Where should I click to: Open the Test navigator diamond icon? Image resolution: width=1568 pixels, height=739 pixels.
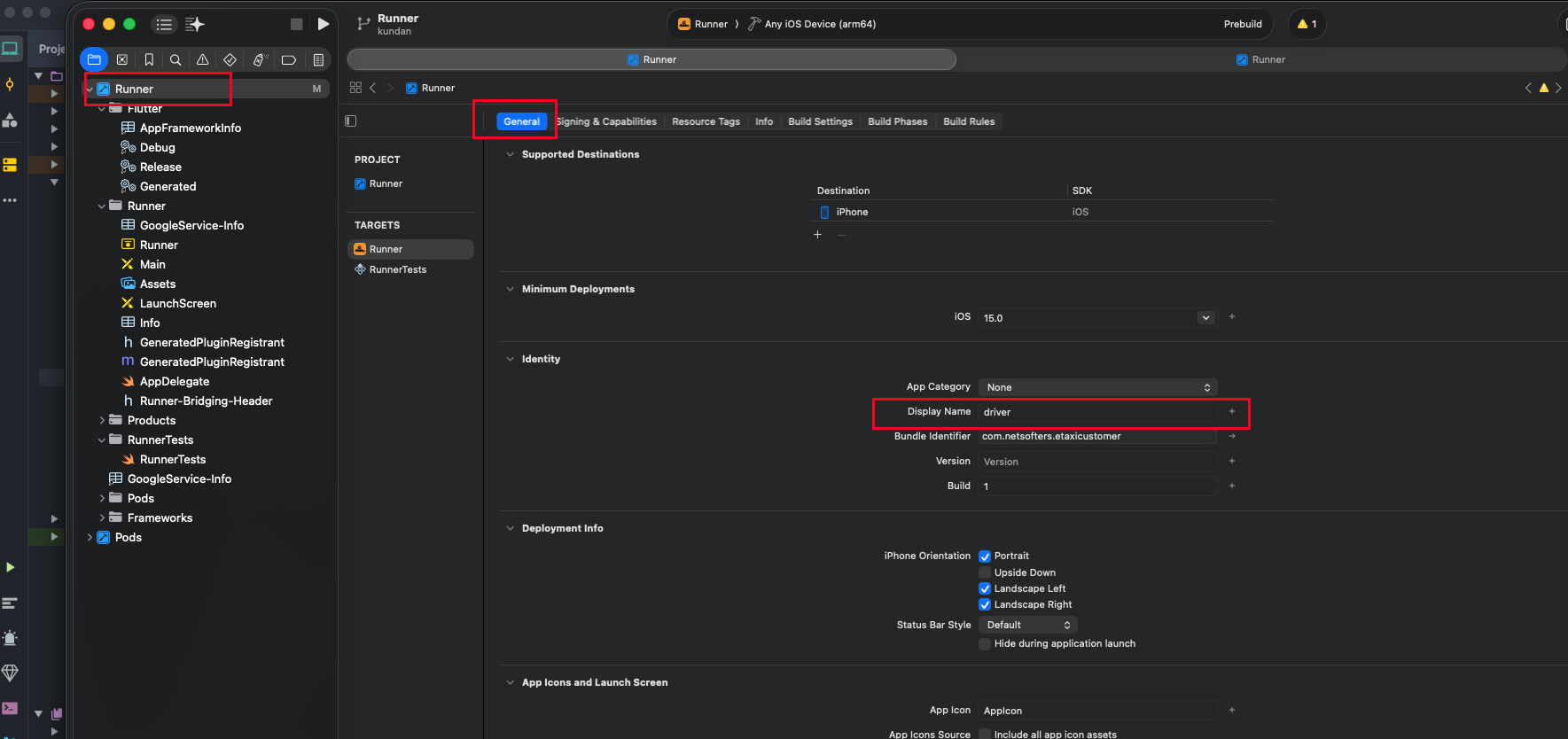pyautogui.click(x=230, y=59)
